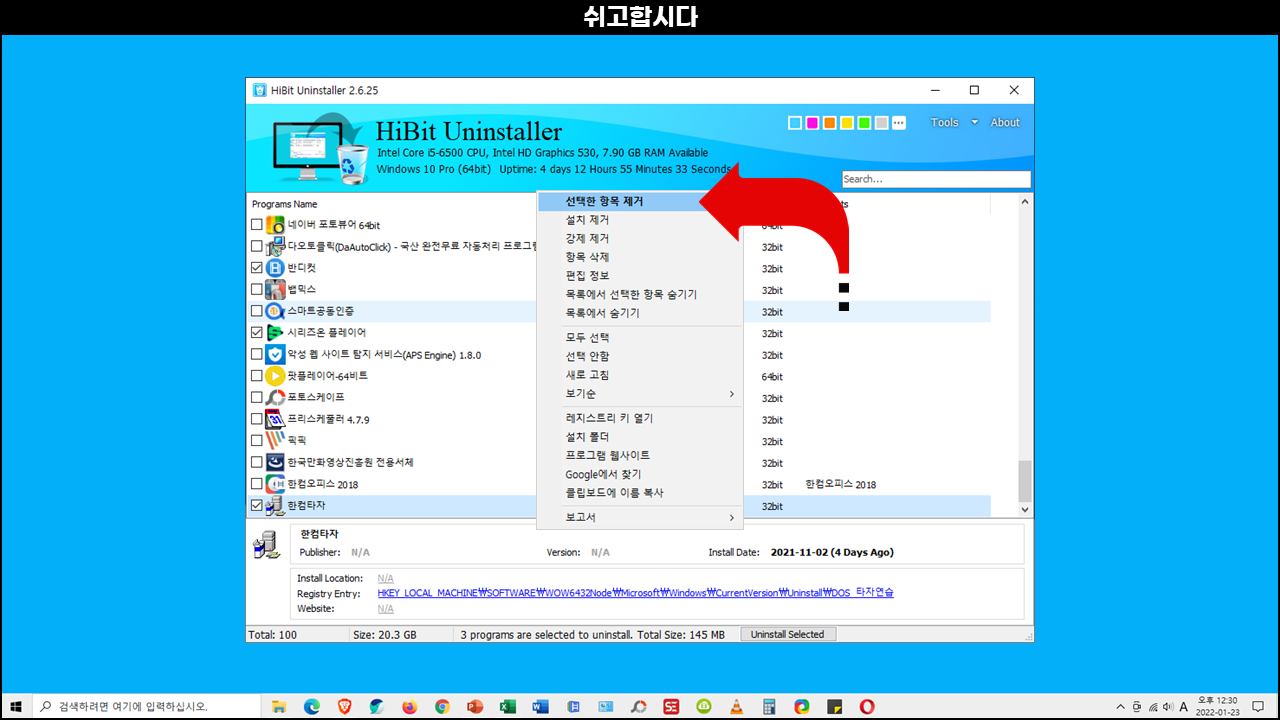Open the About page
Viewport: 1280px width, 720px height.
click(x=1005, y=123)
